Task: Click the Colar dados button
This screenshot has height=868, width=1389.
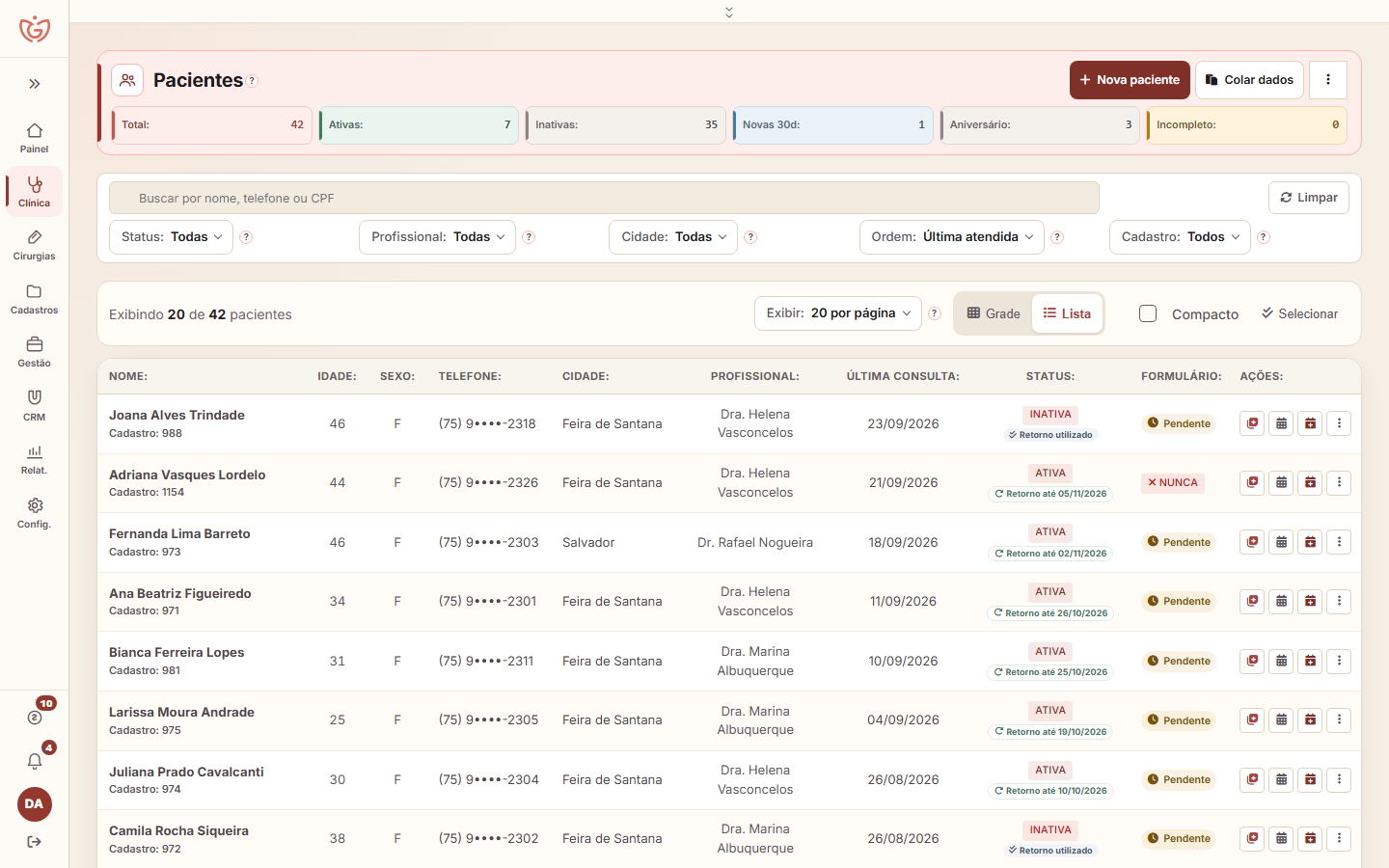Action: click(x=1250, y=80)
